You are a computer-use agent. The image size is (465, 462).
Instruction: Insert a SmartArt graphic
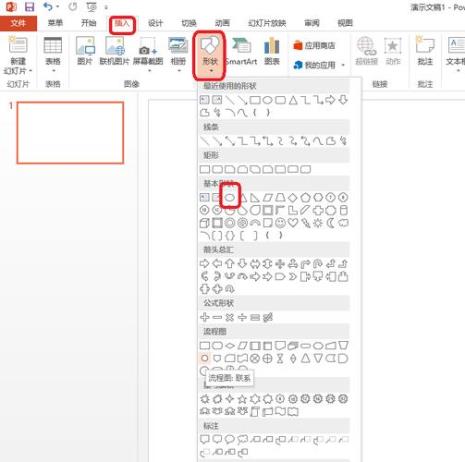tap(241, 51)
